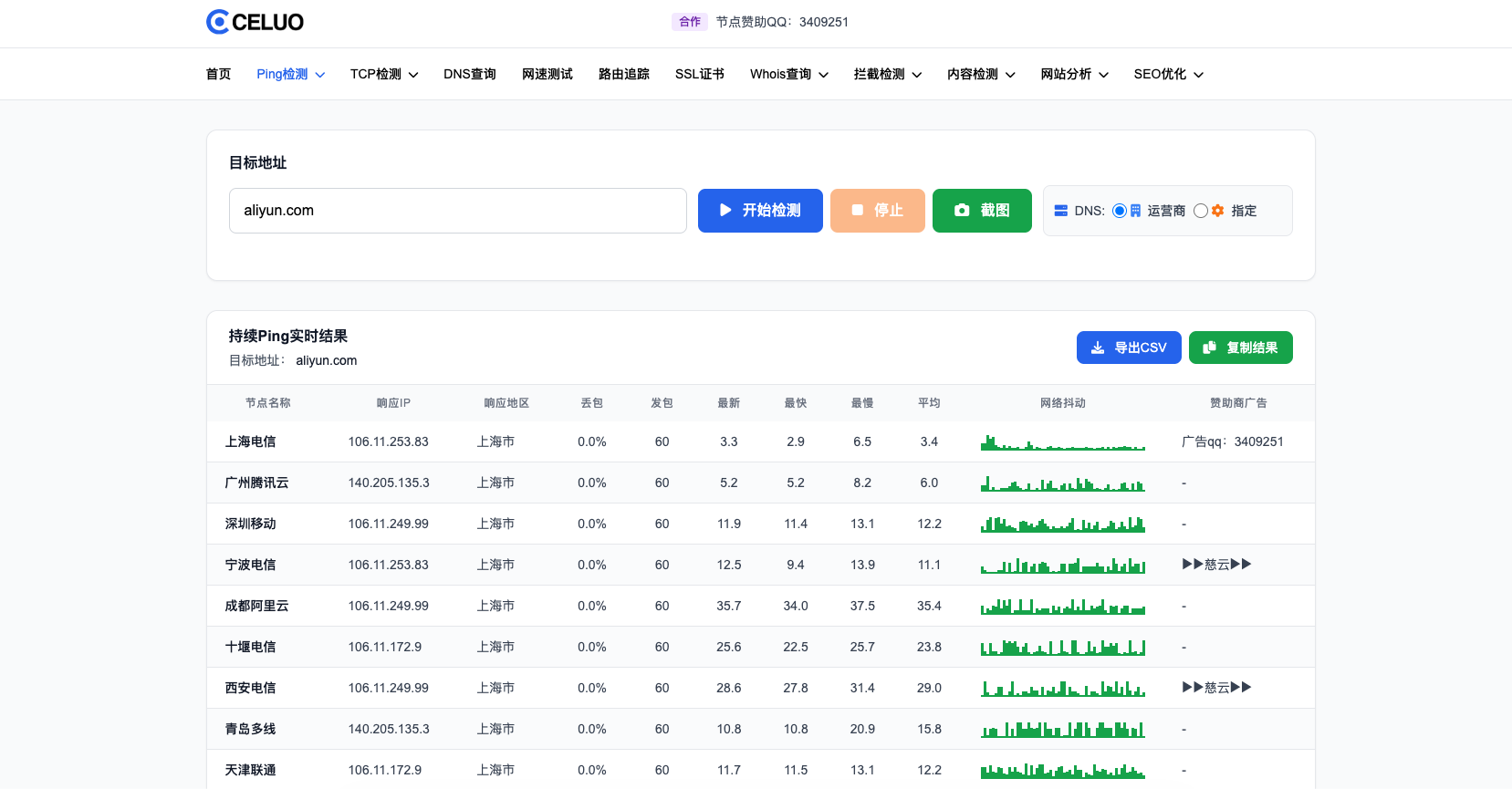Click the copy icon in 复制结果

coord(1210,348)
